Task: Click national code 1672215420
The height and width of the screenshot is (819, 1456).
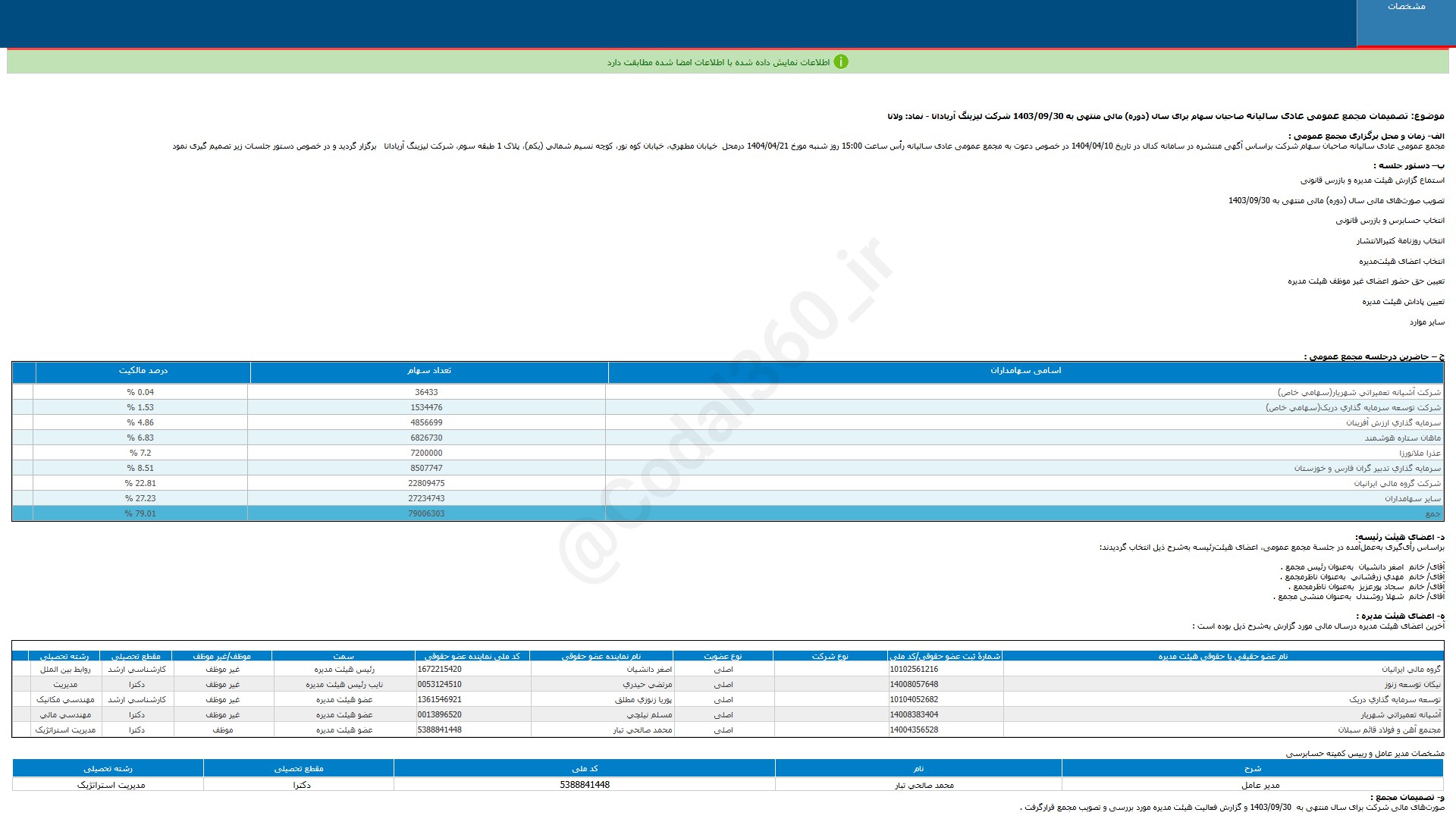Action: point(440,669)
